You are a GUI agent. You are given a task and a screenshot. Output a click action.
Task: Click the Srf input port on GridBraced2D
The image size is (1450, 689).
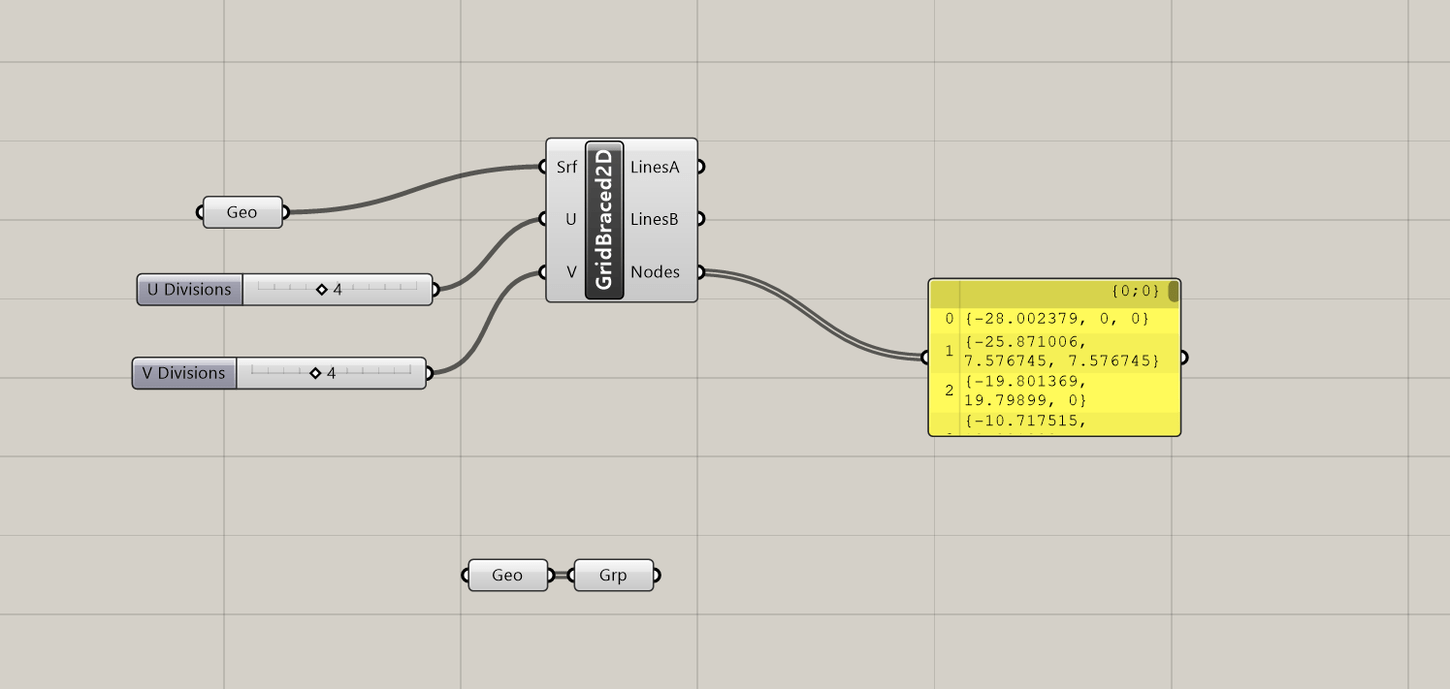(543, 166)
